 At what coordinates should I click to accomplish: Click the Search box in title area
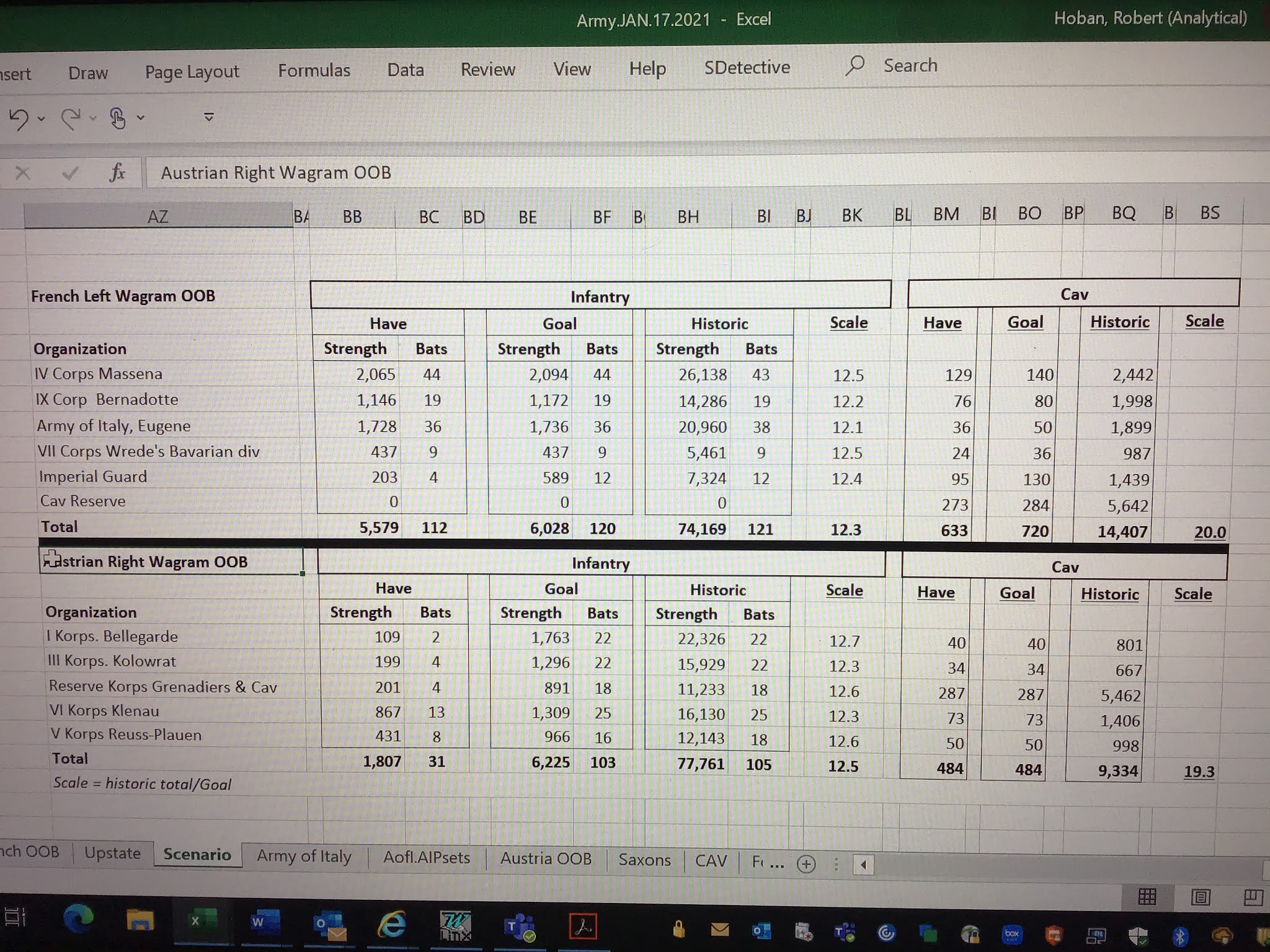click(x=910, y=65)
